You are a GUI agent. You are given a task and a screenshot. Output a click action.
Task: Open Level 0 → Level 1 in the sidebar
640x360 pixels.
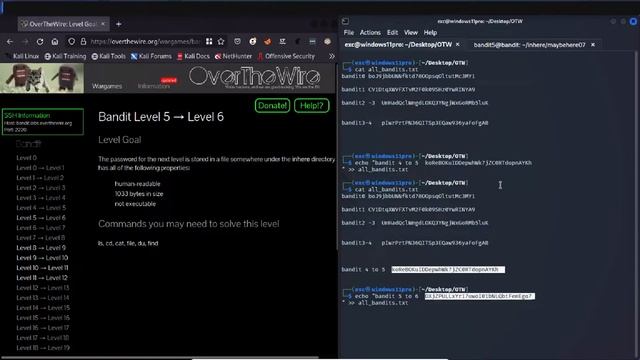(x=40, y=168)
